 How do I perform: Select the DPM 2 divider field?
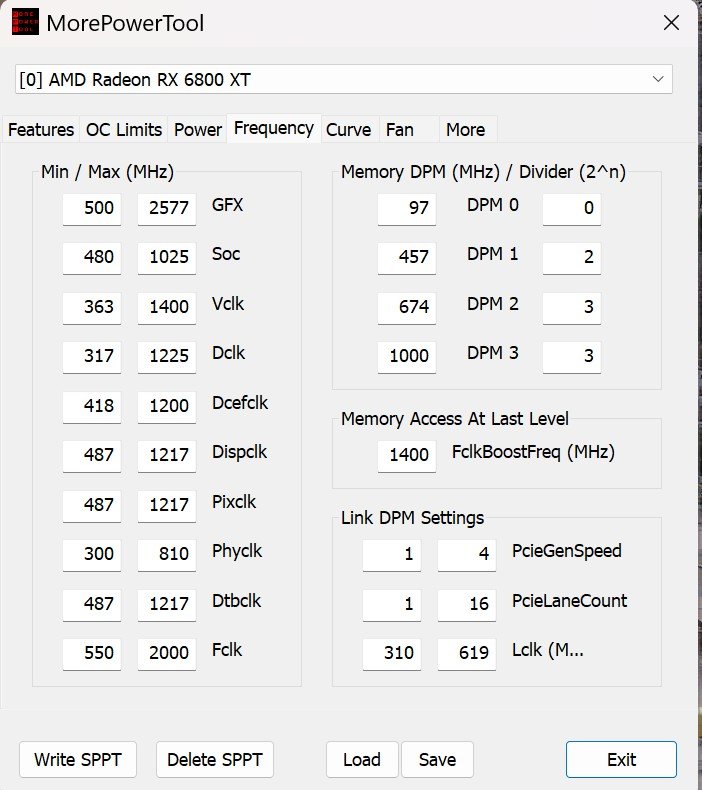click(x=571, y=307)
